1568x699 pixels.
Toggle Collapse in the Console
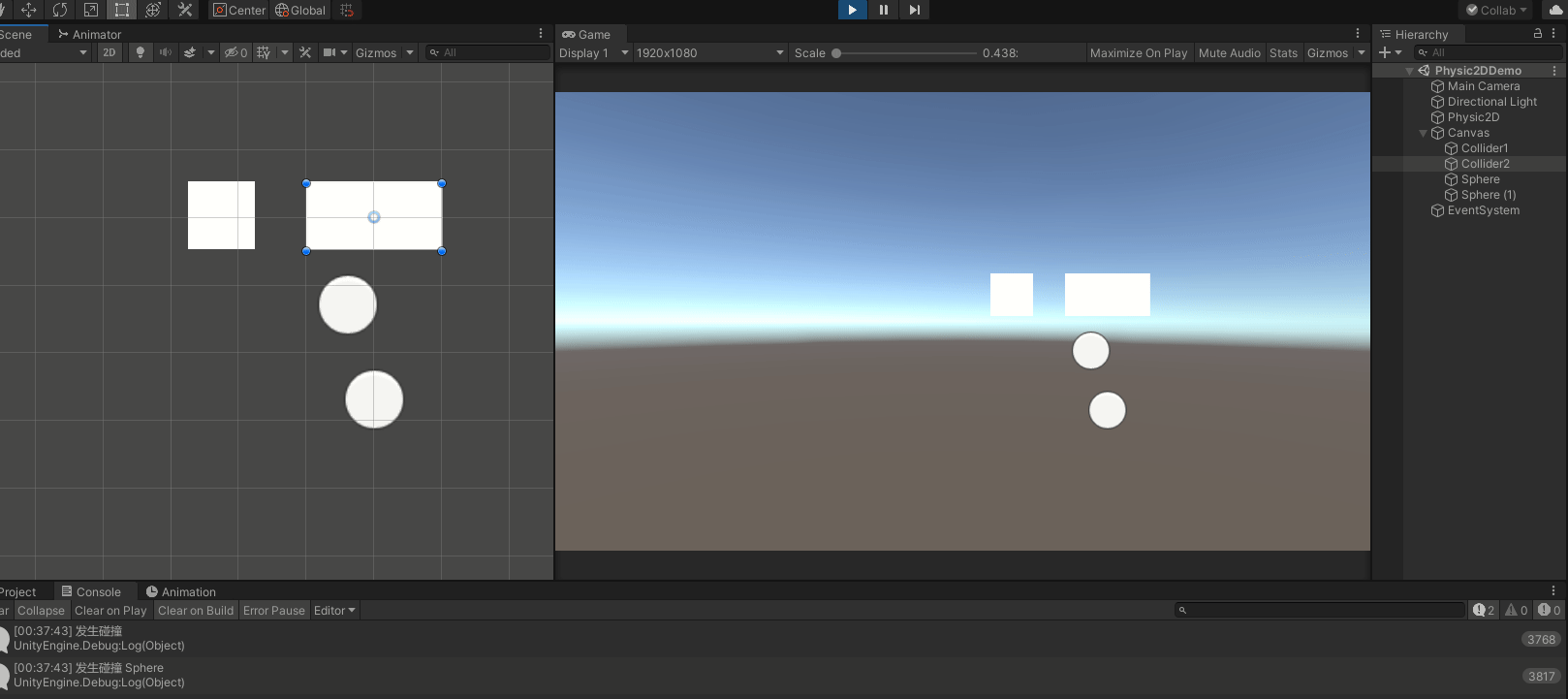coord(41,610)
